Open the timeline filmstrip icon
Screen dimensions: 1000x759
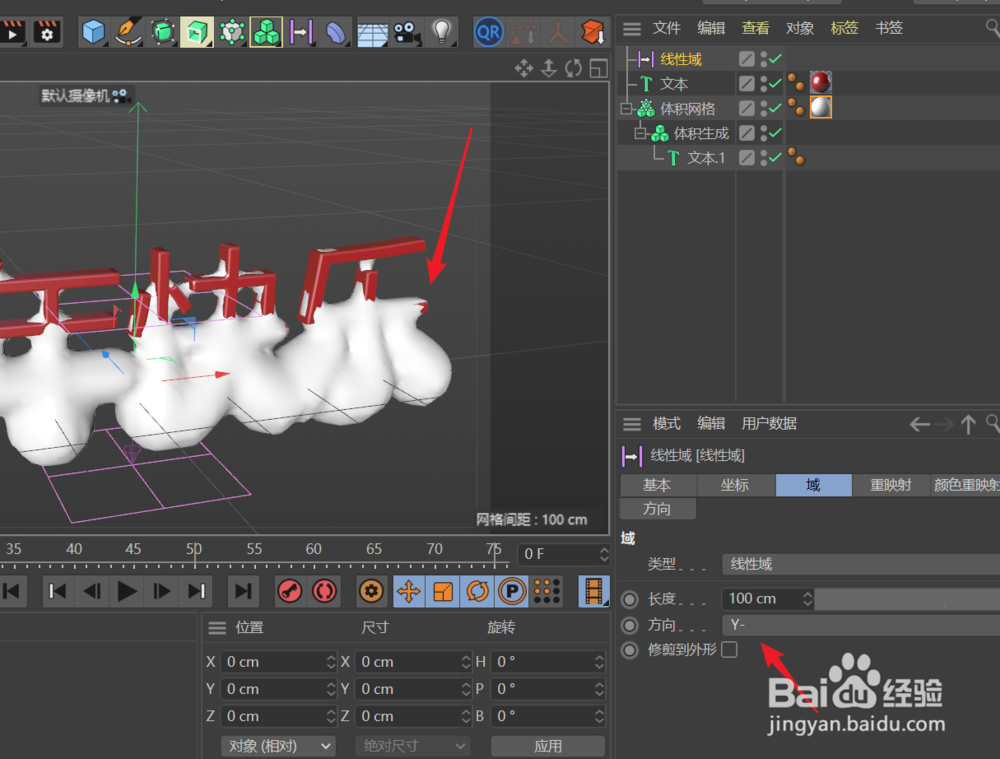[594, 591]
